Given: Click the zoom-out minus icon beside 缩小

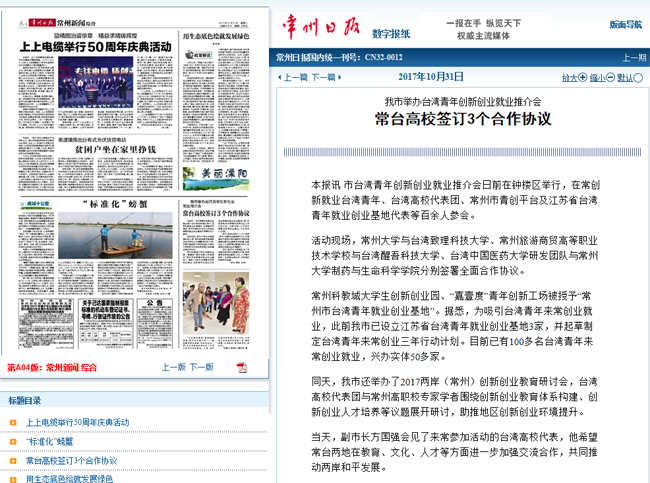Looking at the screenshot, I should [x=609, y=77].
